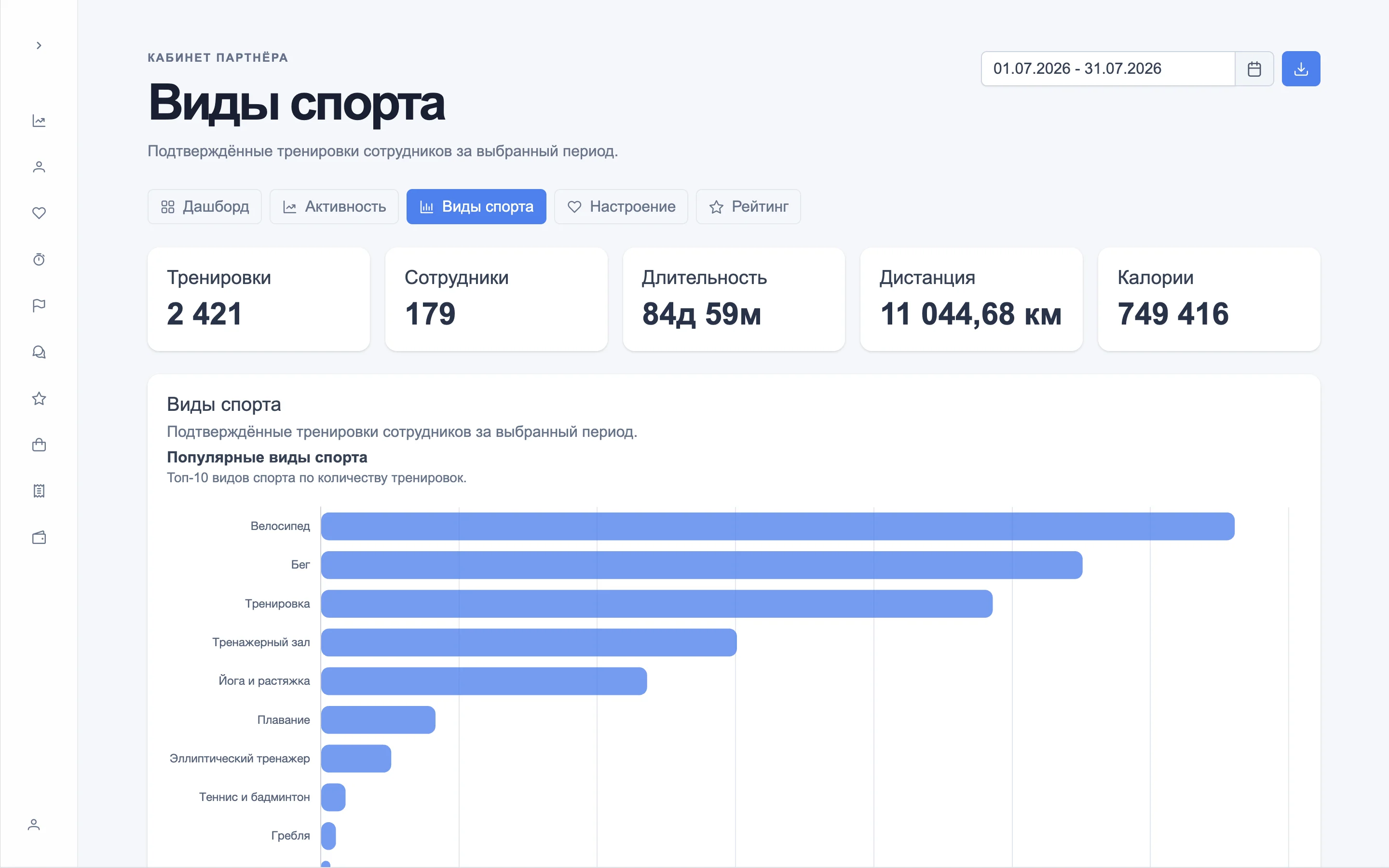Click the Дистанция 11 044,68 км card
This screenshot has height=868, width=1389.
pos(972,299)
